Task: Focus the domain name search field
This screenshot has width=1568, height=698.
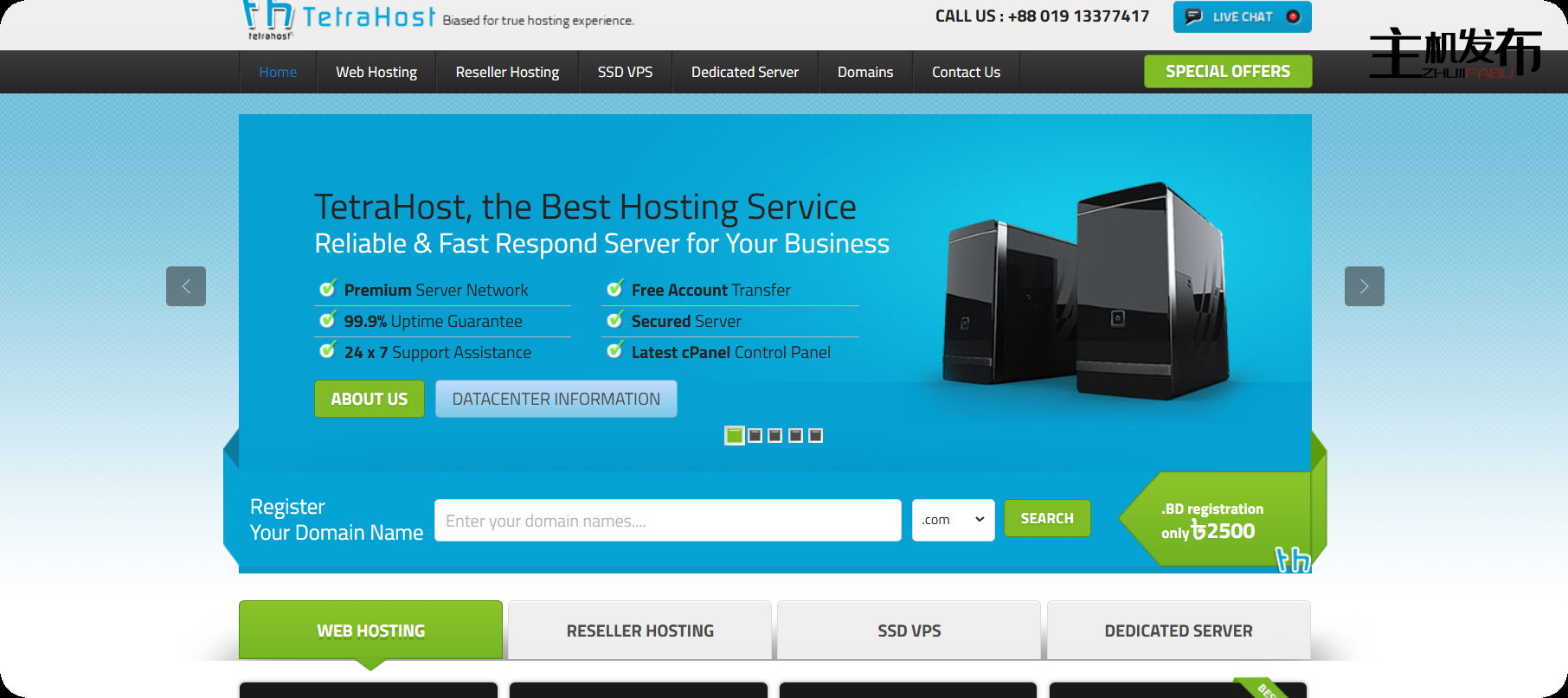Action: tap(667, 521)
